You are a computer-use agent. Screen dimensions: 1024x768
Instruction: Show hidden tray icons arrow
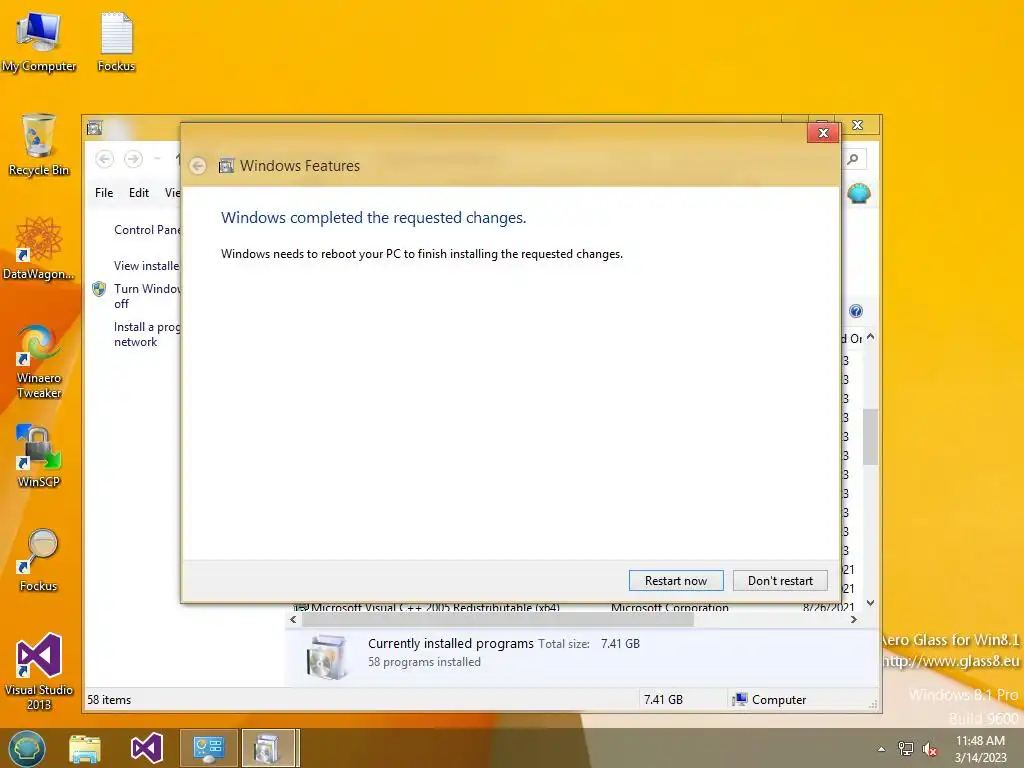click(882, 749)
